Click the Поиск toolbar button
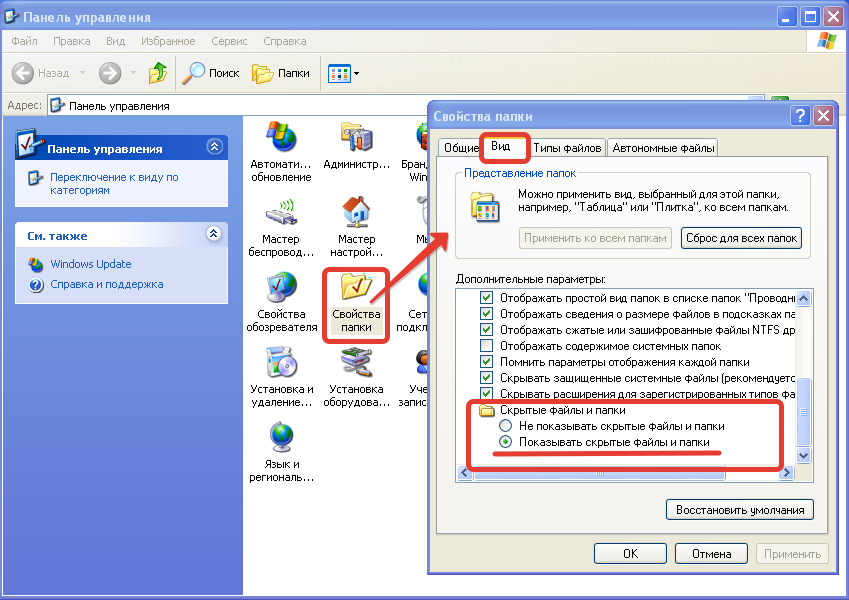Image resolution: width=849 pixels, height=600 pixels. [211, 73]
